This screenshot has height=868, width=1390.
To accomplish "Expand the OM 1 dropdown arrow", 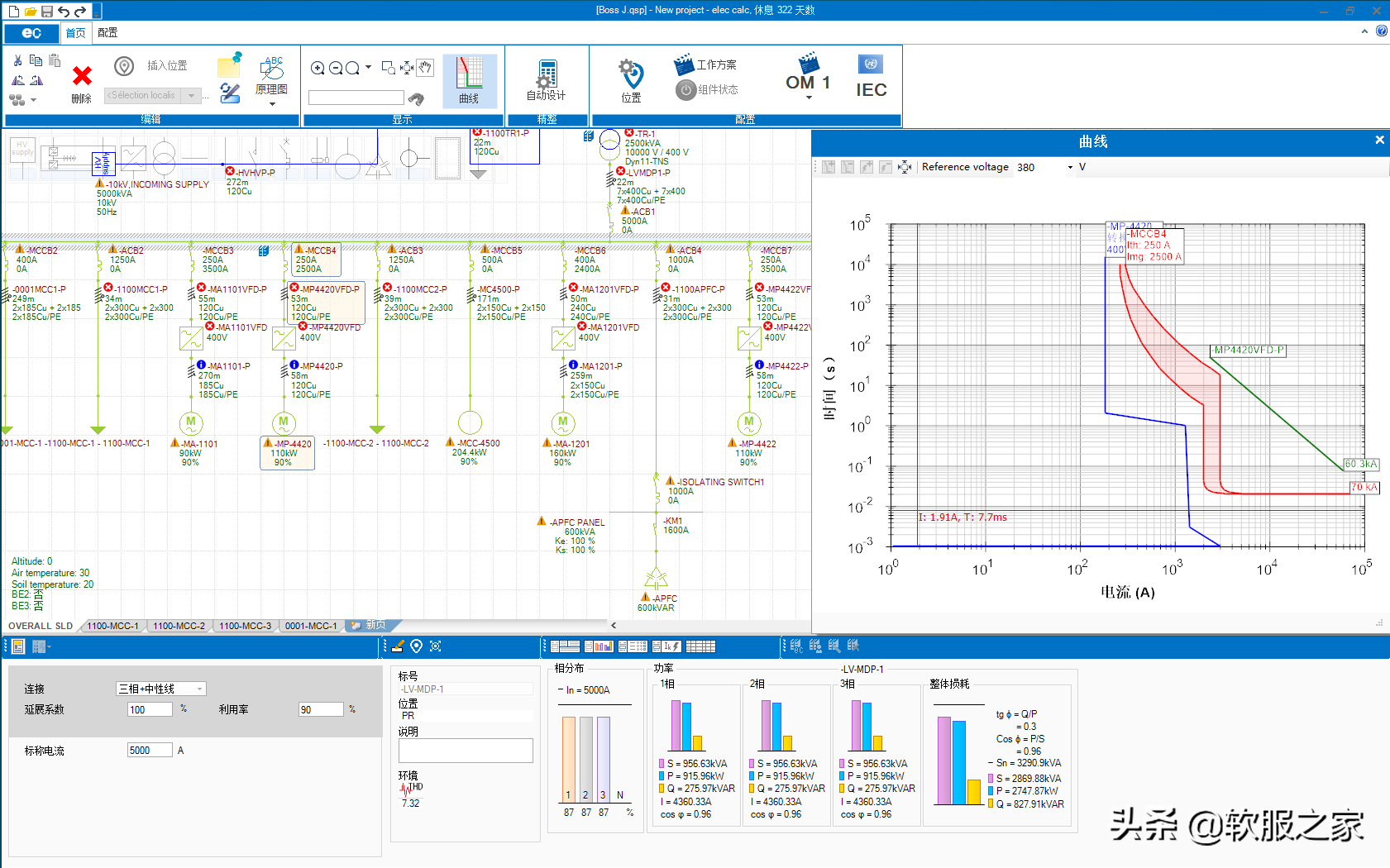I will pos(809,98).
